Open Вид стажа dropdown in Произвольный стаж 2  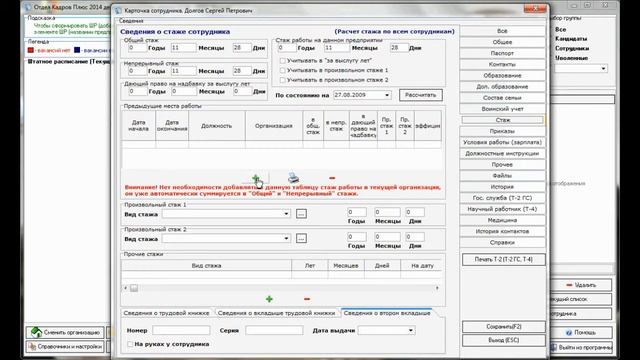286,238
